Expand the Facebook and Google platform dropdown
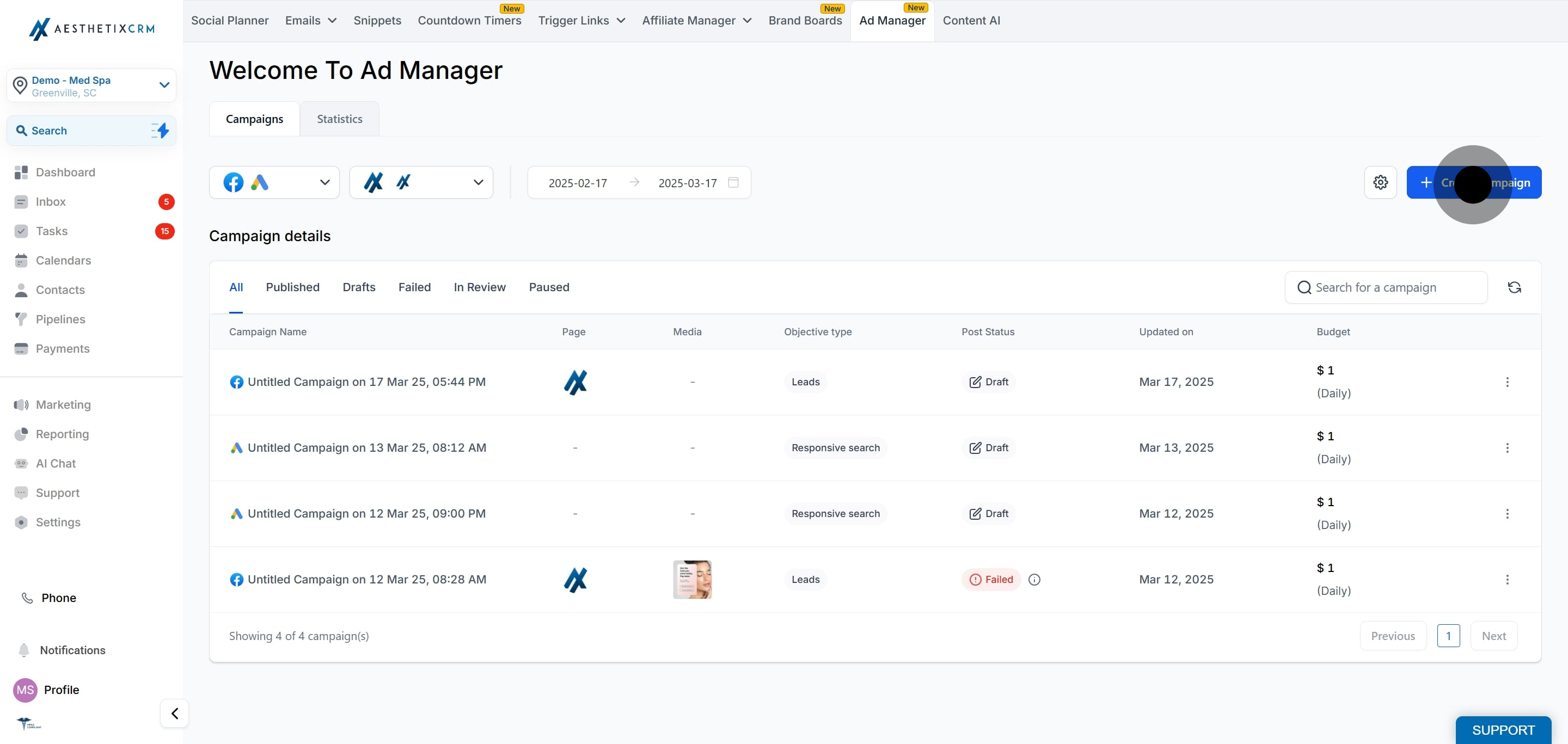1568x744 pixels. coord(274,182)
